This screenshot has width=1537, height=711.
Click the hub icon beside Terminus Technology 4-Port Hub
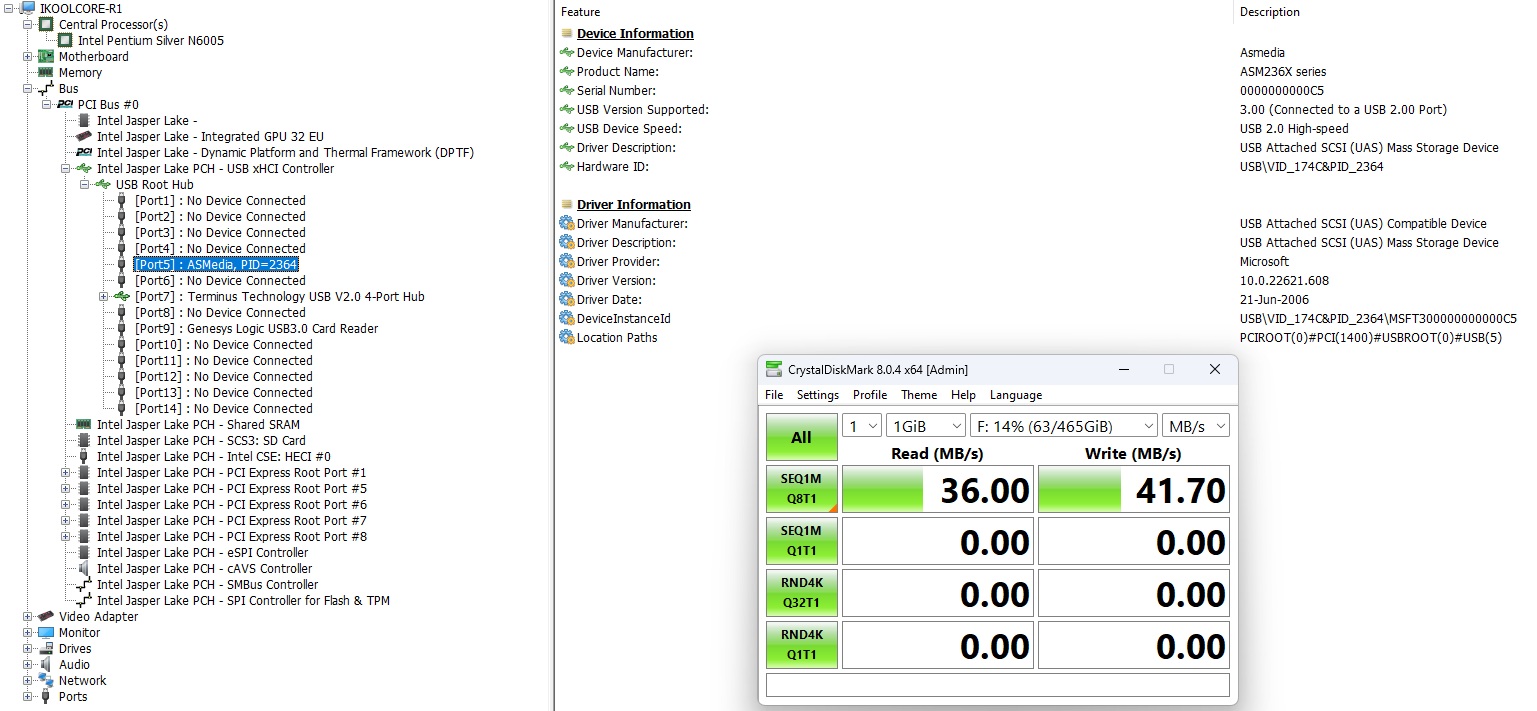(x=122, y=296)
